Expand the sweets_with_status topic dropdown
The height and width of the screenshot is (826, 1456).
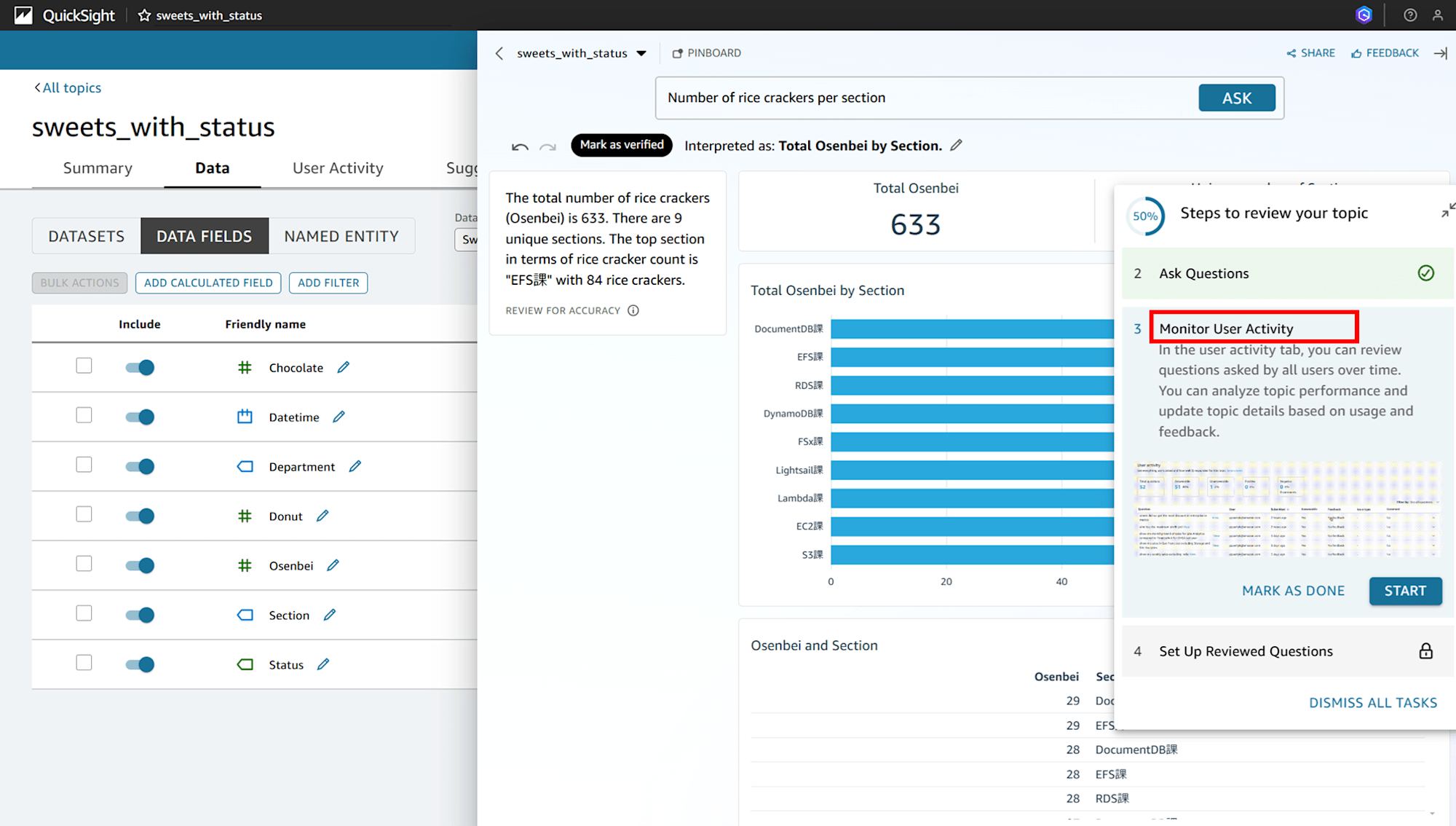[x=641, y=53]
